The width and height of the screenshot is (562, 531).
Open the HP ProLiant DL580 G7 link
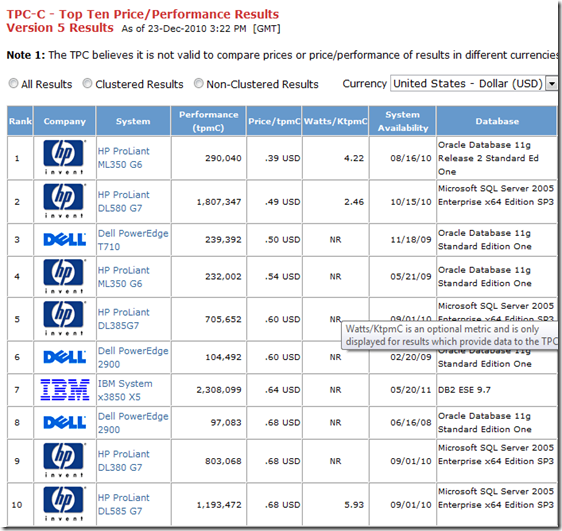click(x=124, y=201)
